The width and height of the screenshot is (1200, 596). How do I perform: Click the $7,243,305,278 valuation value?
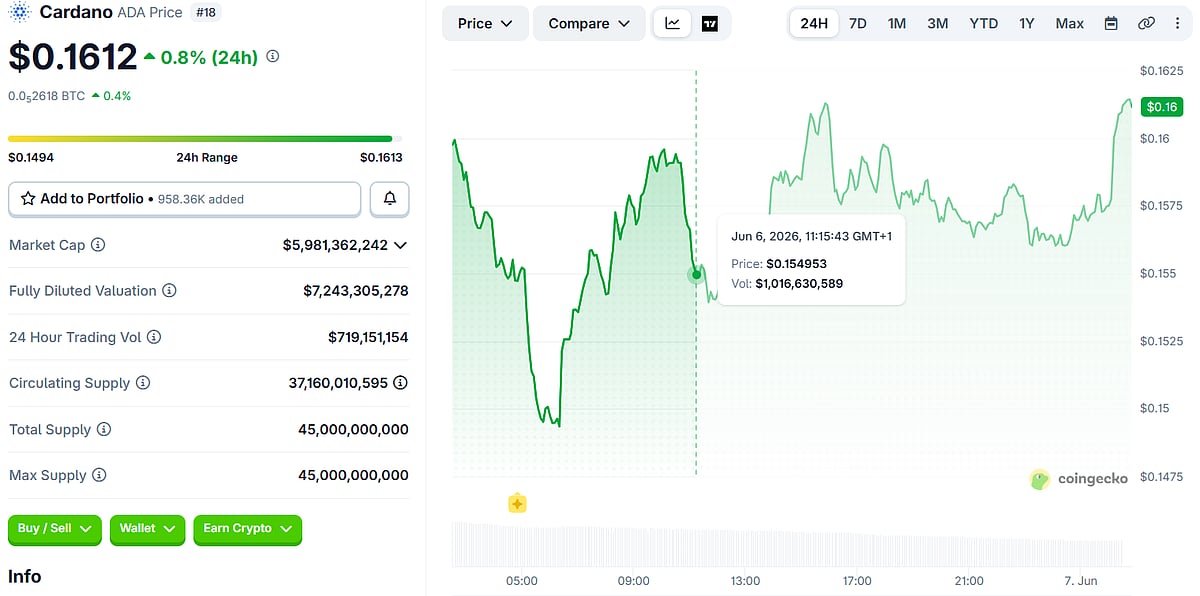coord(356,291)
